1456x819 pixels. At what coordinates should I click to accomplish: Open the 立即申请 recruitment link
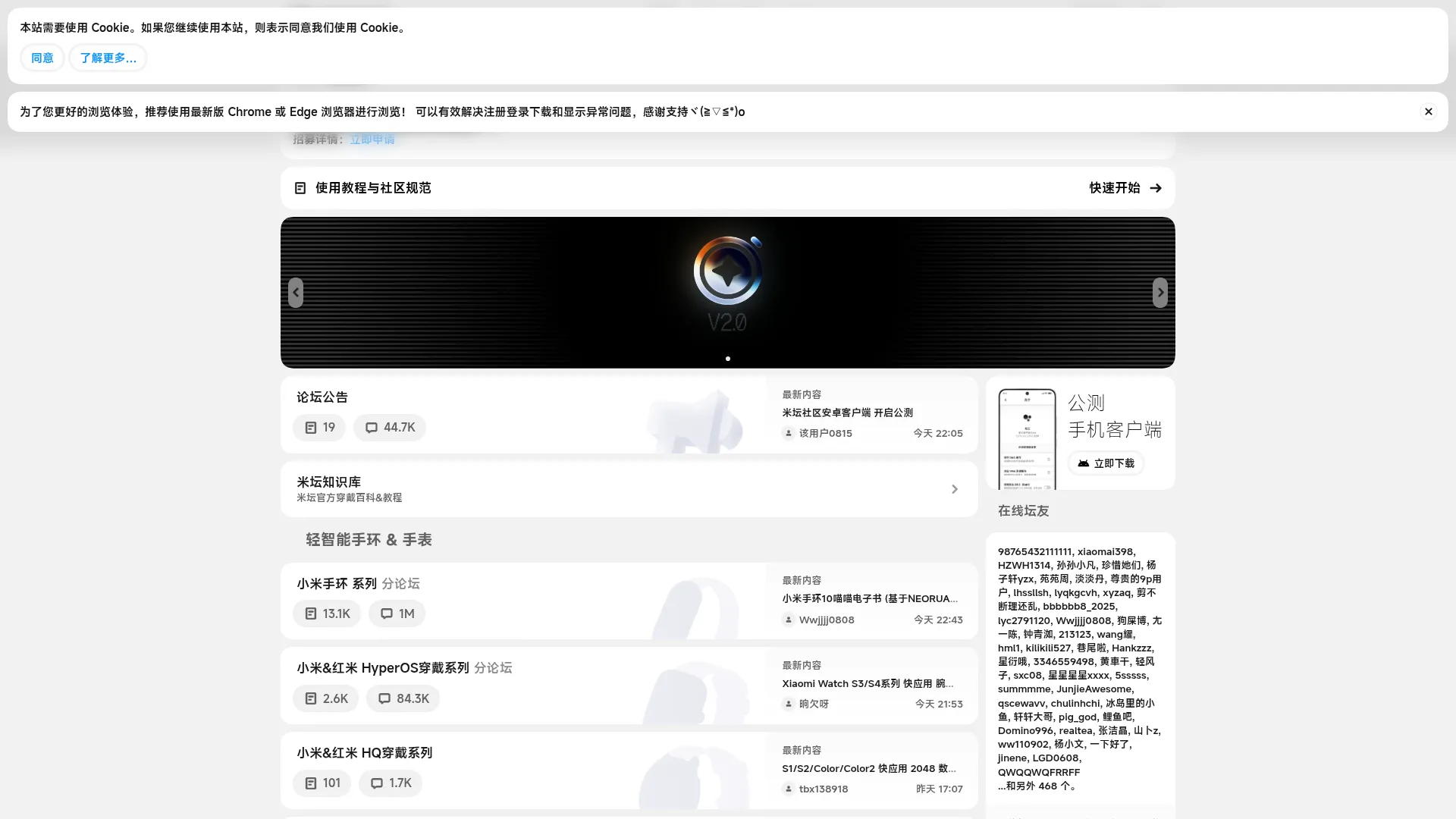372,140
